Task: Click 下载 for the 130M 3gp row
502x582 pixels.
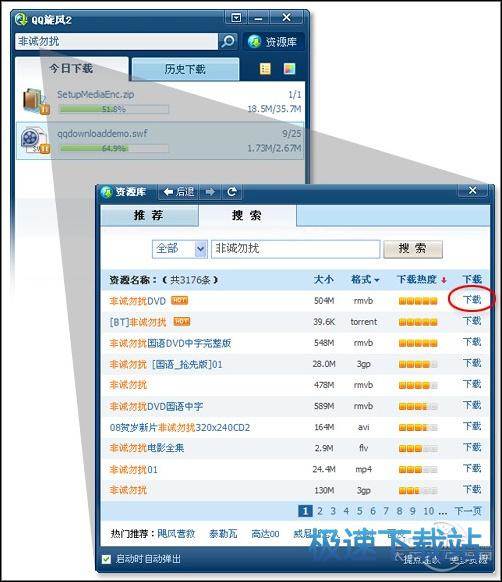Action: (472, 490)
